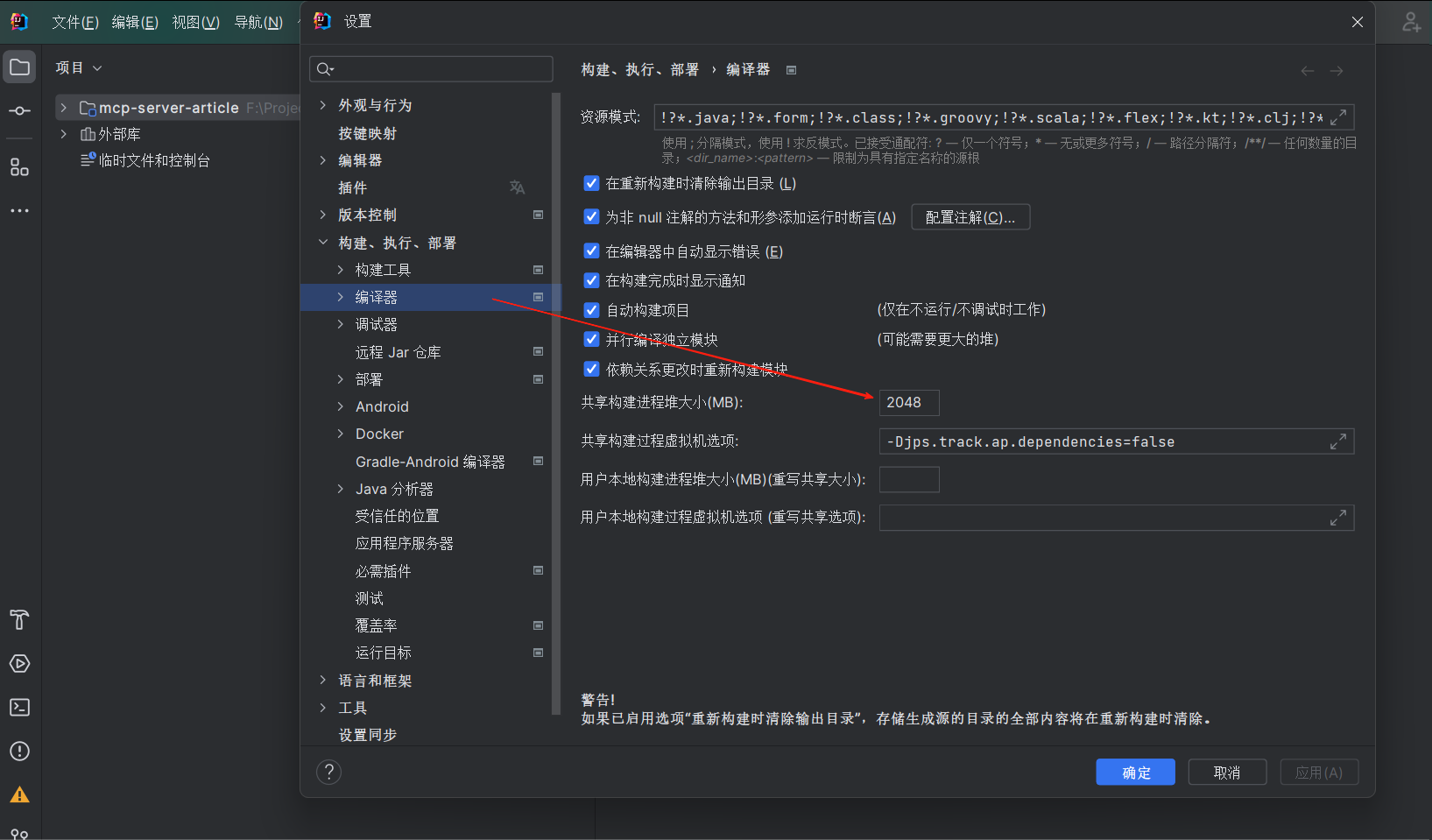
Task: Expand the 用户本地构建过程虚拟机选项 field icon
Action: click(x=1338, y=518)
